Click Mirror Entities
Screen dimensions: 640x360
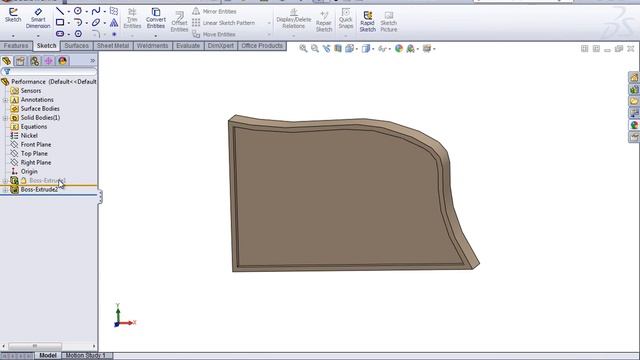click(215, 11)
